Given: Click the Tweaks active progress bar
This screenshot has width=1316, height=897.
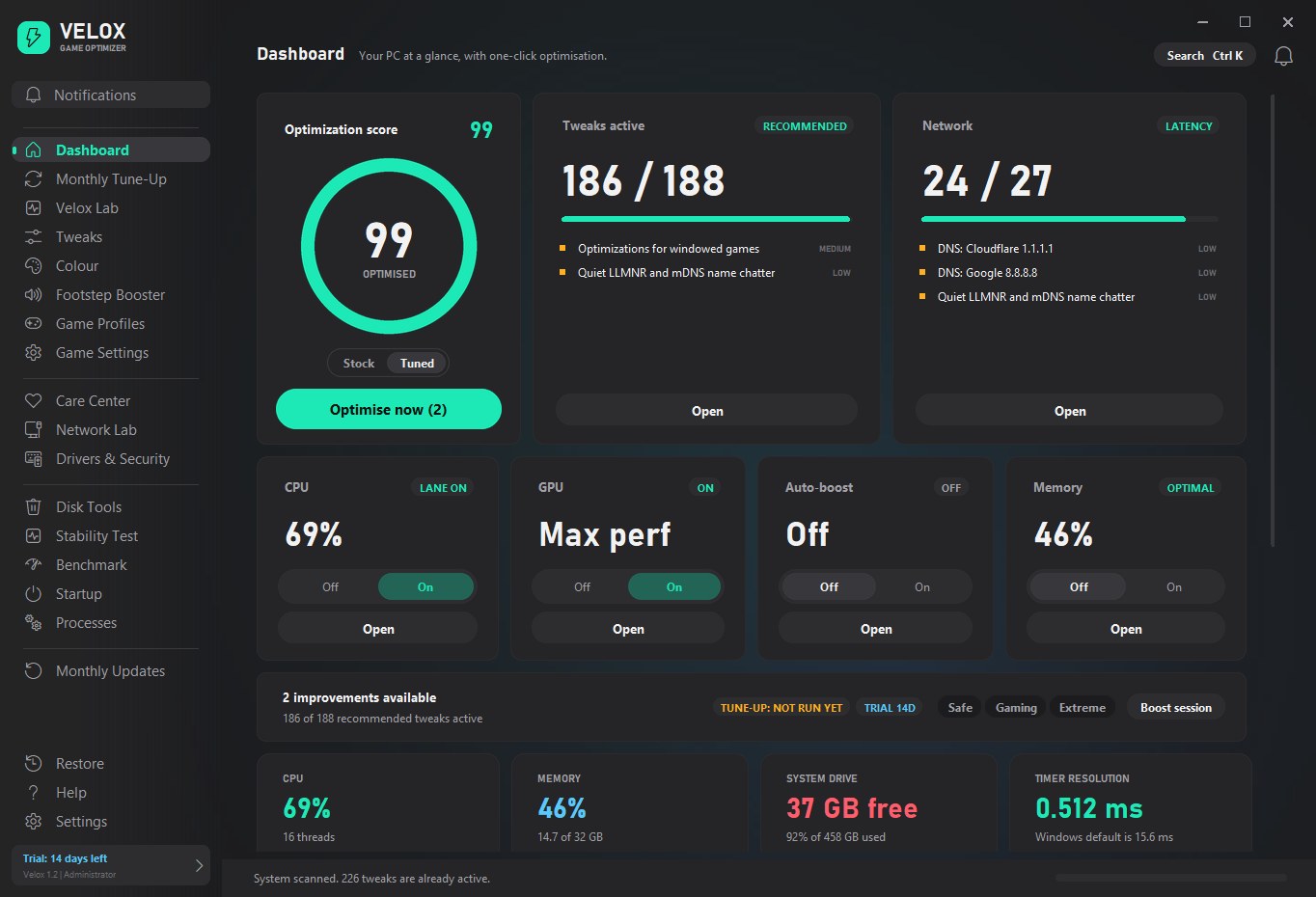Looking at the screenshot, I should pos(706,220).
